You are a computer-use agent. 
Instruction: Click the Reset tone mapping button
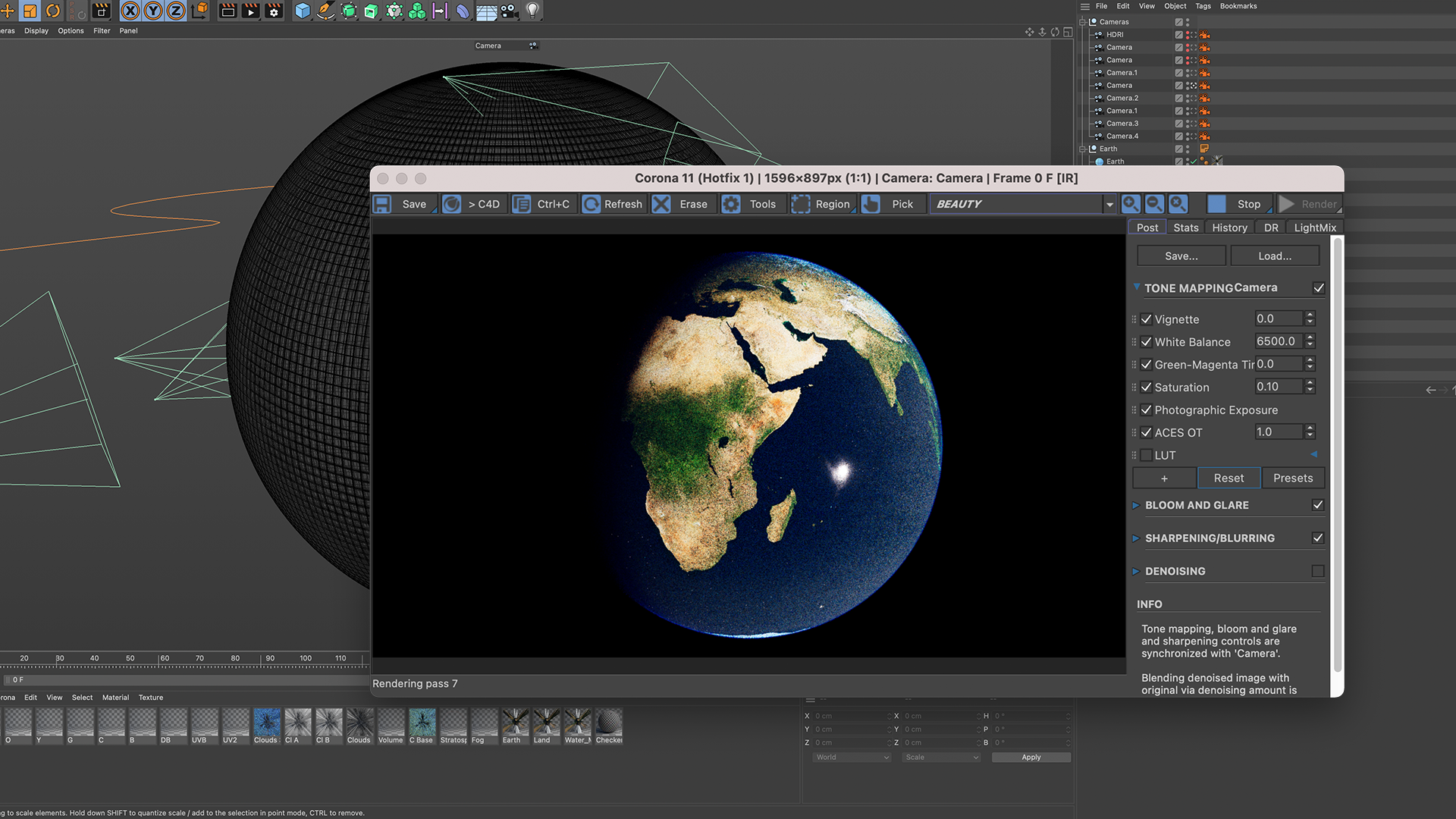click(x=1228, y=477)
